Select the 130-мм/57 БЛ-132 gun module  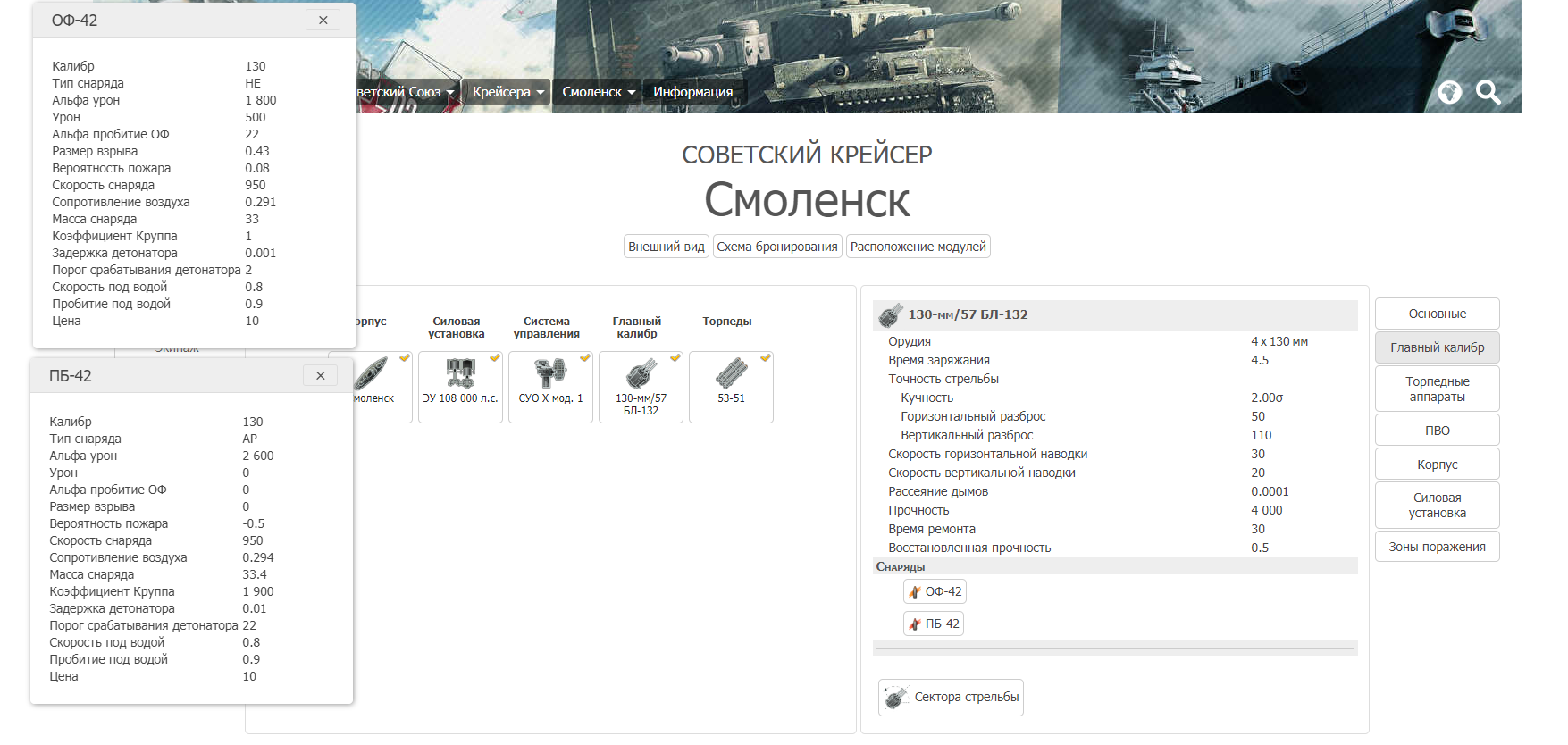pos(641,387)
